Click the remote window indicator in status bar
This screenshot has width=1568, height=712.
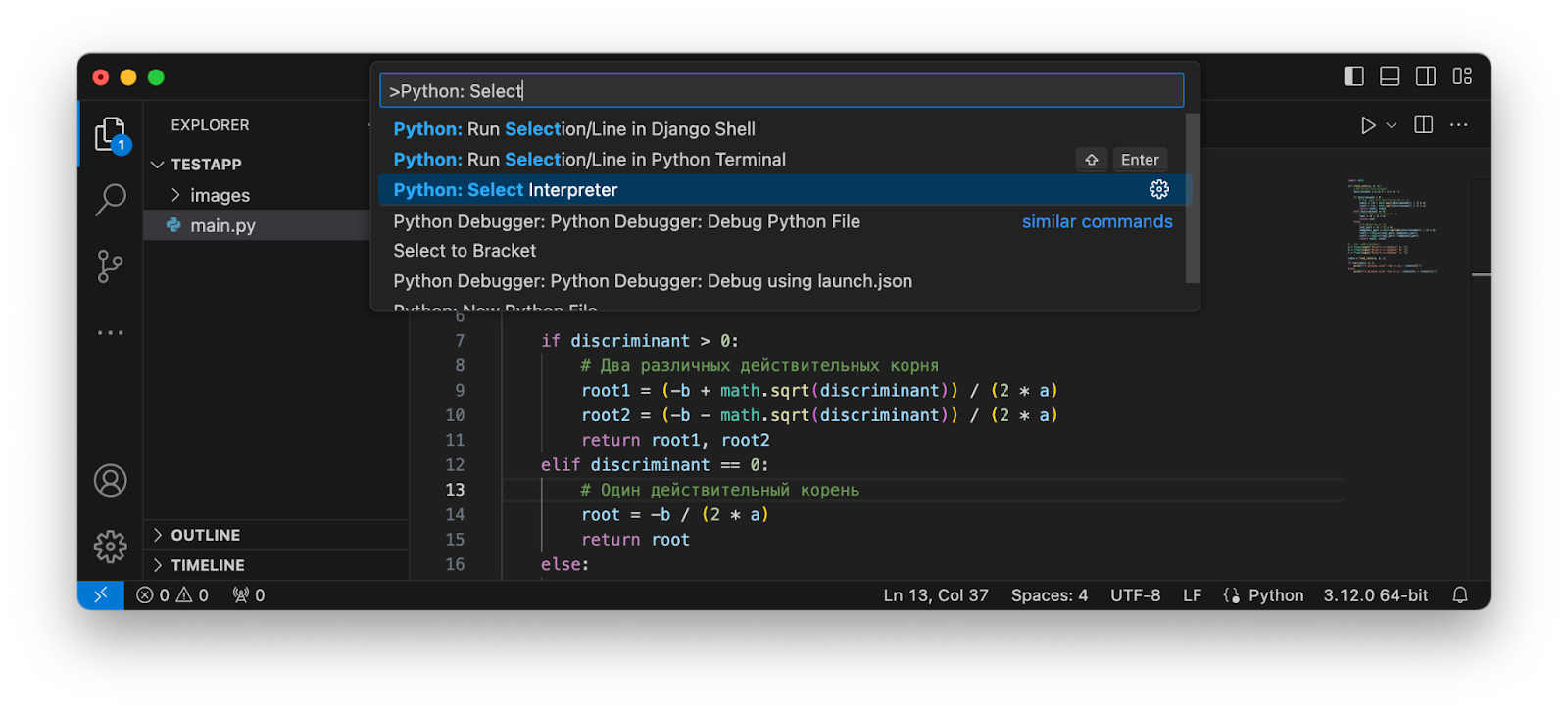coord(101,594)
